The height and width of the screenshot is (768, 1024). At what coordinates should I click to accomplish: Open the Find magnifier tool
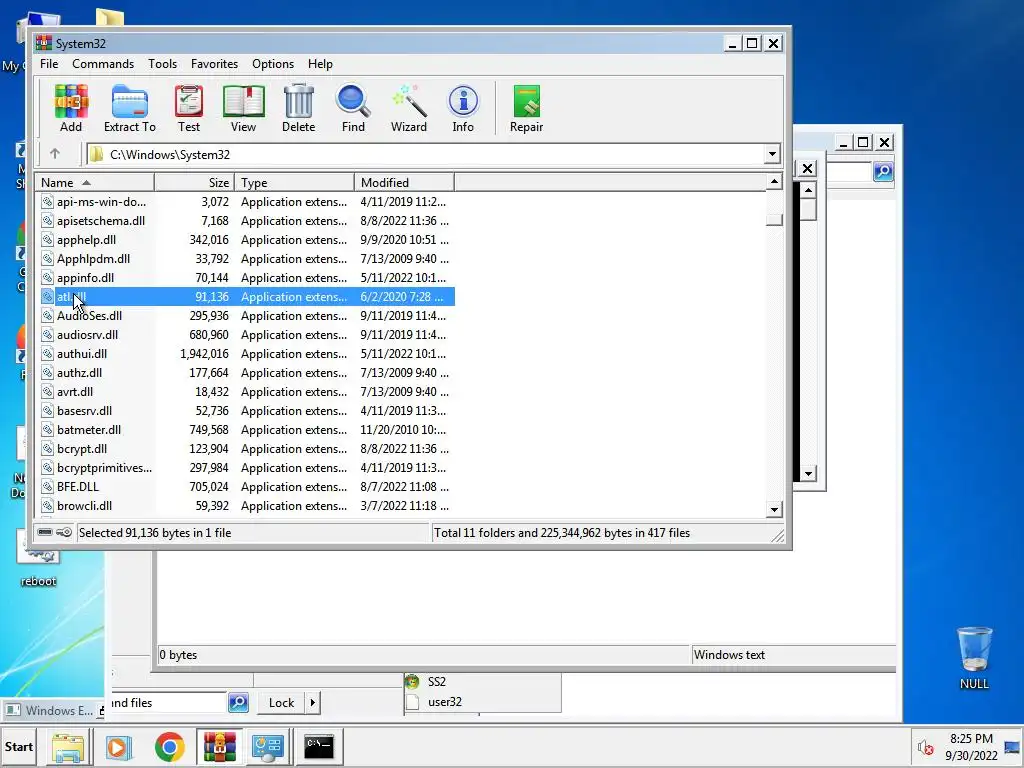[x=353, y=108]
